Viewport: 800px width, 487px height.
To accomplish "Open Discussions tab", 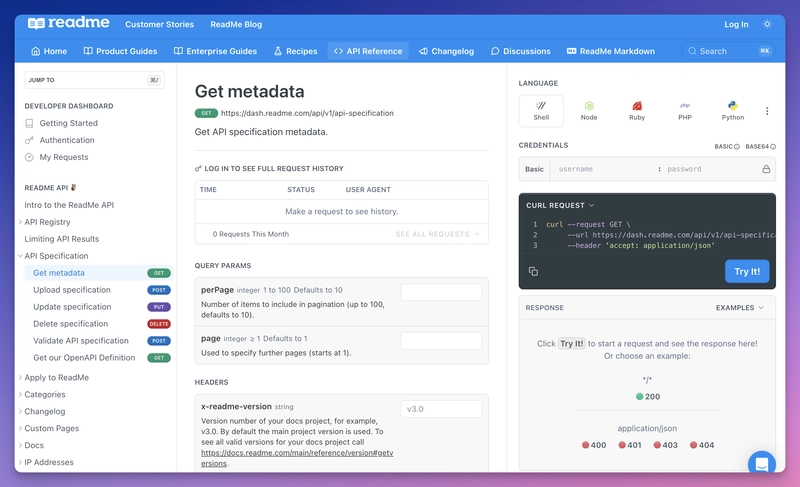I will tap(520, 51).
